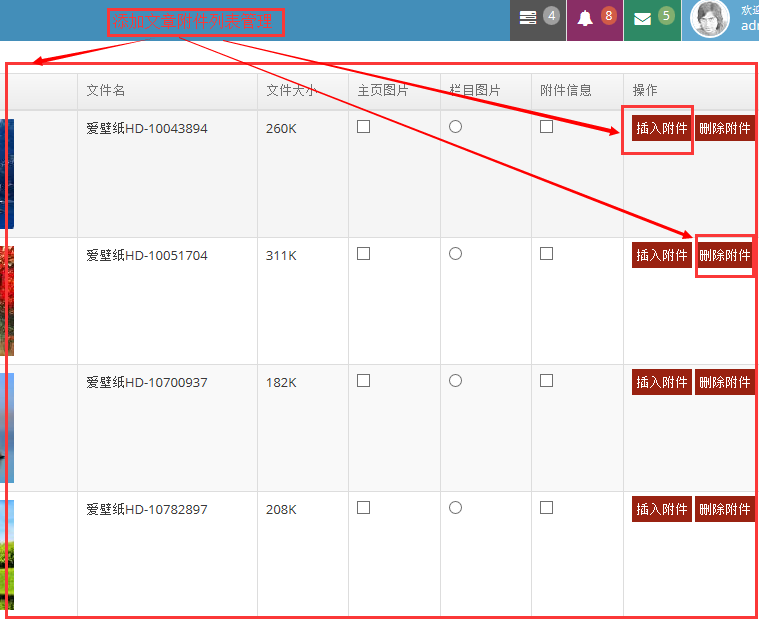Click 插入附件 for 爱壁纸HD-10700937
This screenshot has width=759, height=622.
coord(662,382)
